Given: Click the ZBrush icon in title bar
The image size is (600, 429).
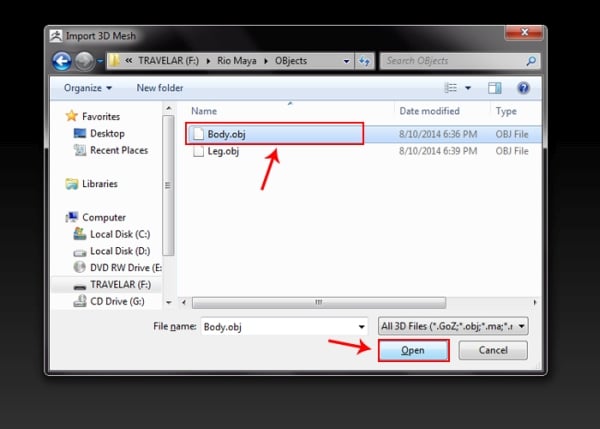Looking at the screenshot, I should point(56,36).
